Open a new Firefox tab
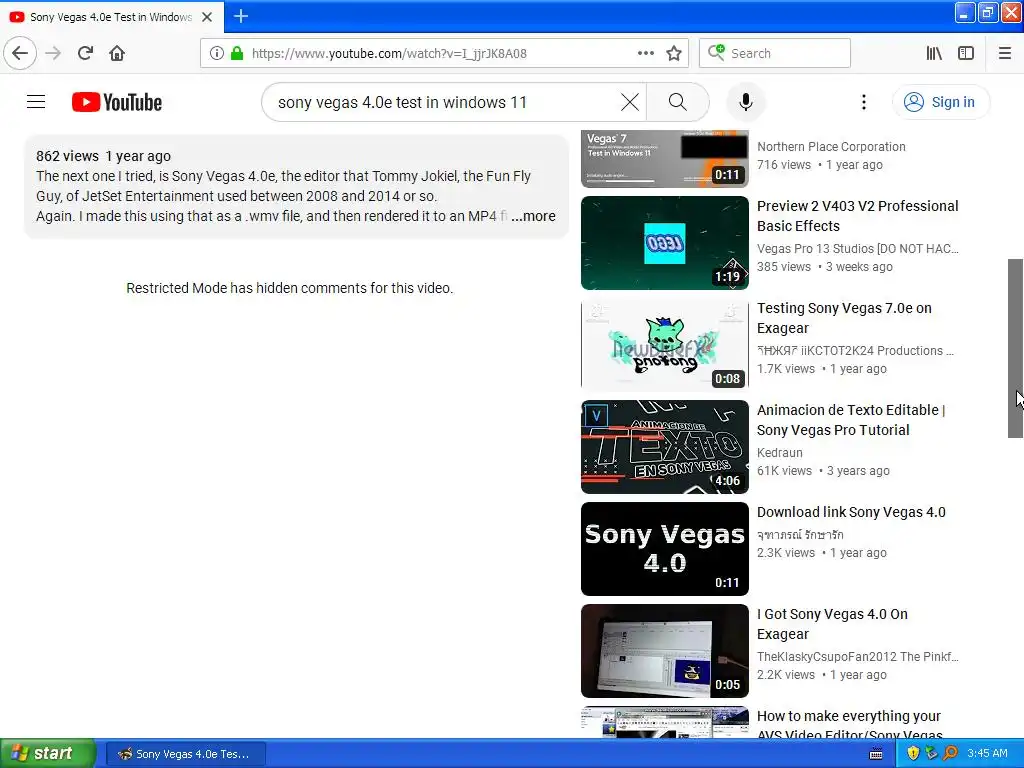1024x768 pixels. (241, 16)
